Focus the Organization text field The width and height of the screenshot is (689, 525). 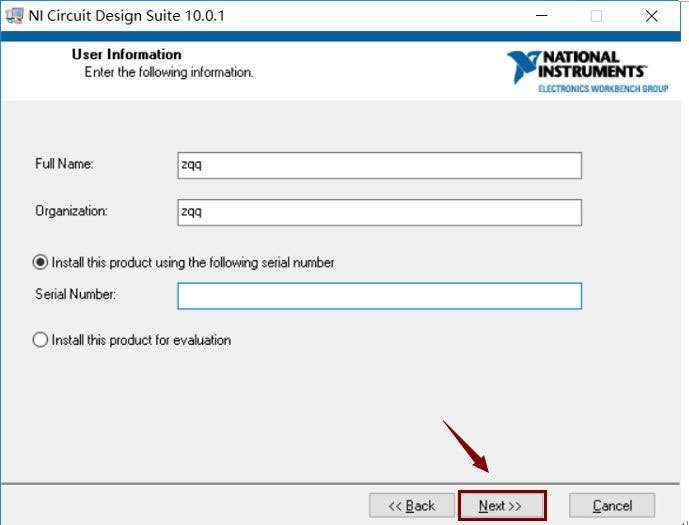[380, 213]
